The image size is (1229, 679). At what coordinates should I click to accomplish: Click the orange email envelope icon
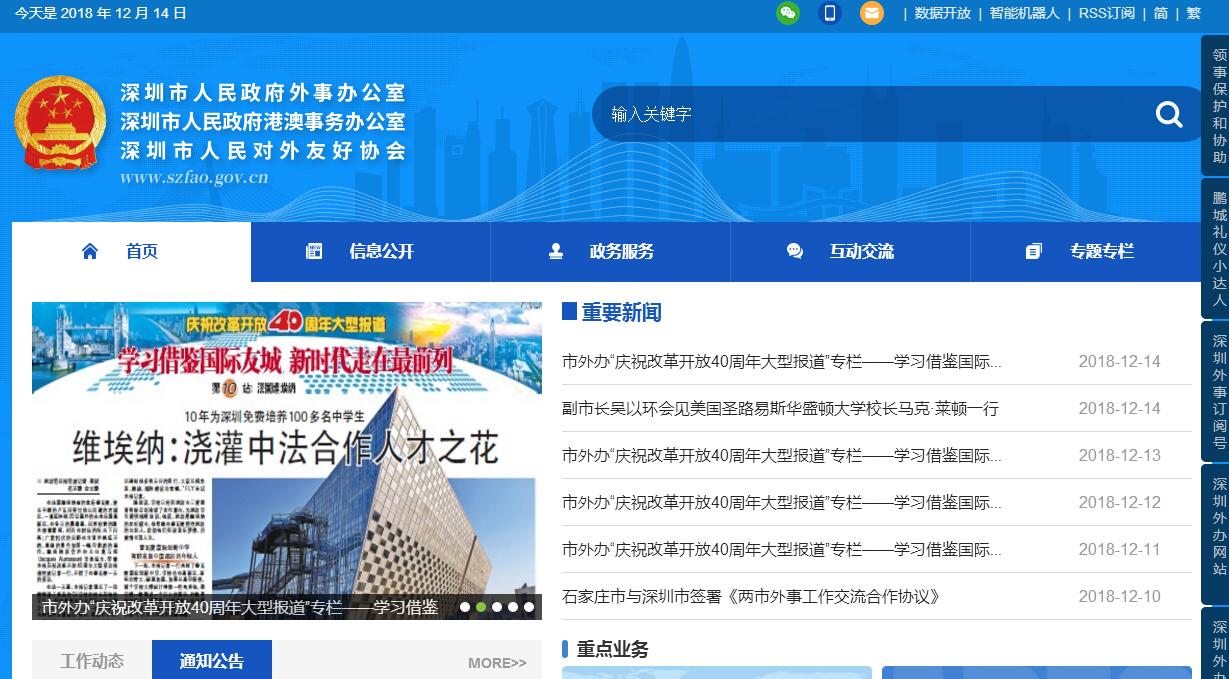872,13
